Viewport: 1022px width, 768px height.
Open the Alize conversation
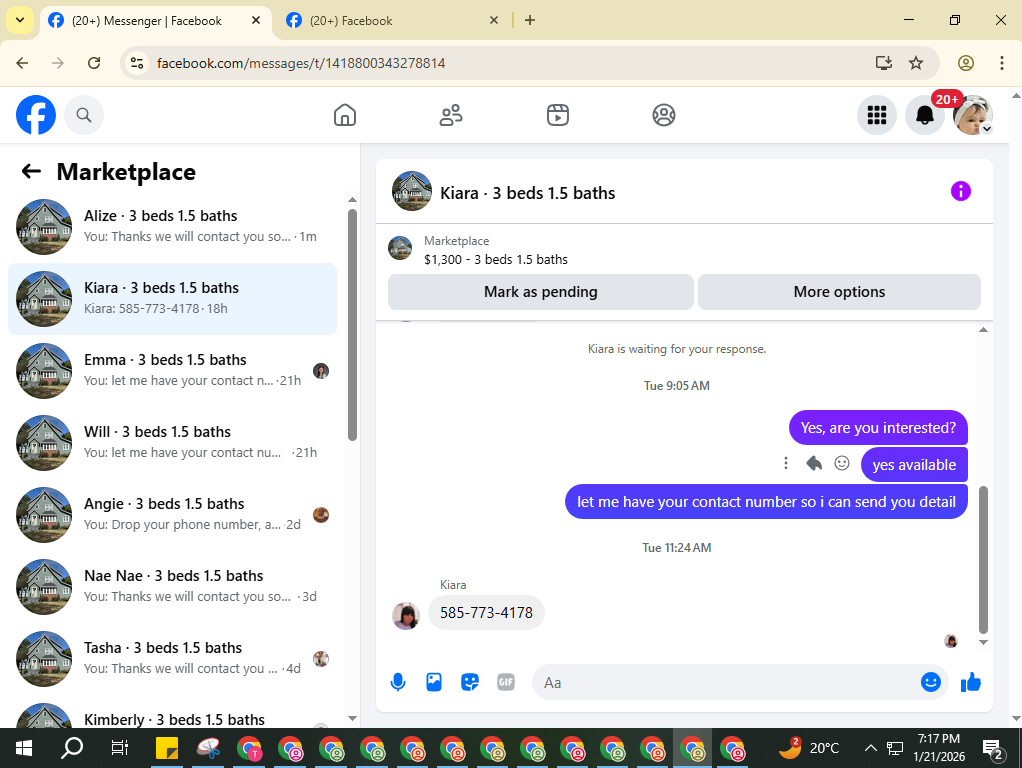tap(172, 226)
